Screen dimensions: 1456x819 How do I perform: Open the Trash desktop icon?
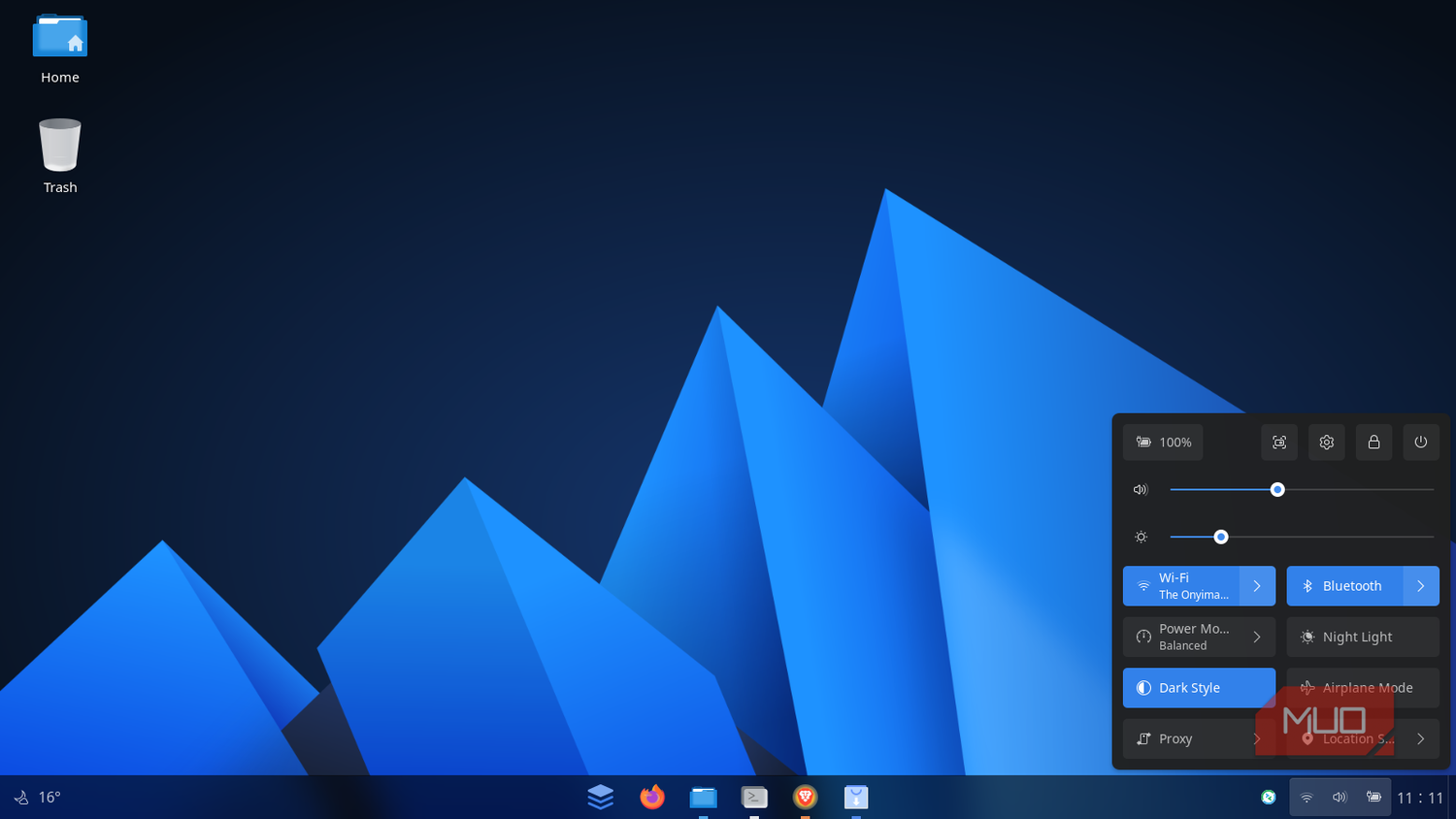coord(60,155)
